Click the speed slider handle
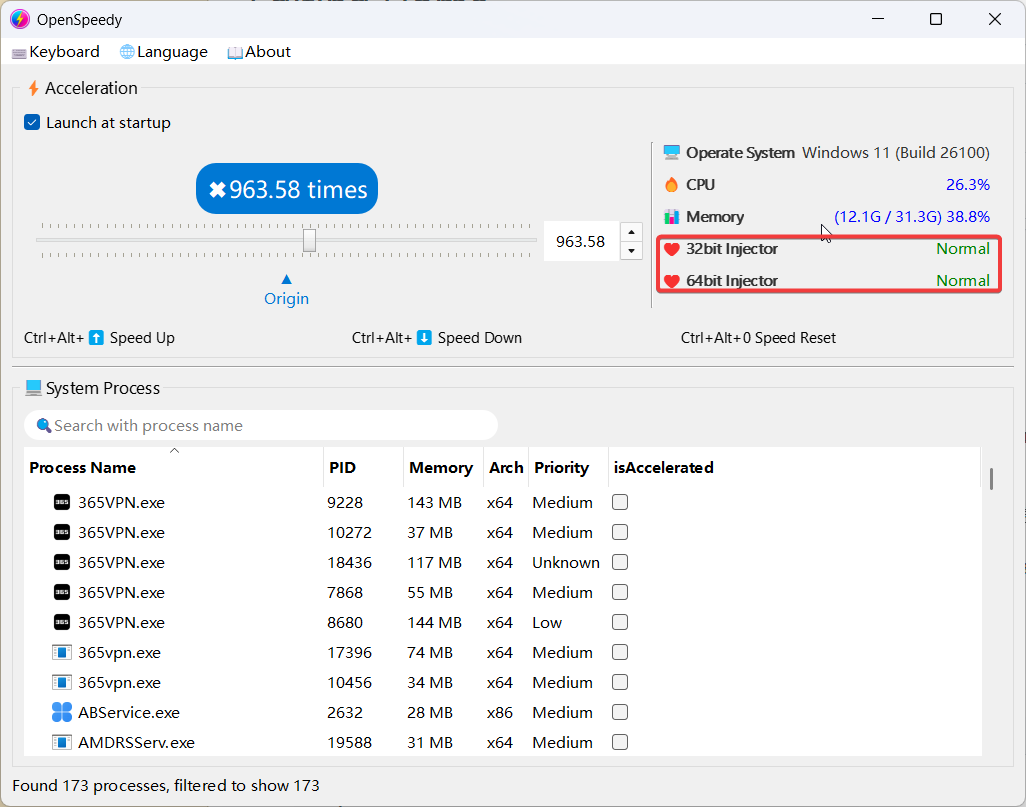 pyautogui.click(x=310, y=240)
